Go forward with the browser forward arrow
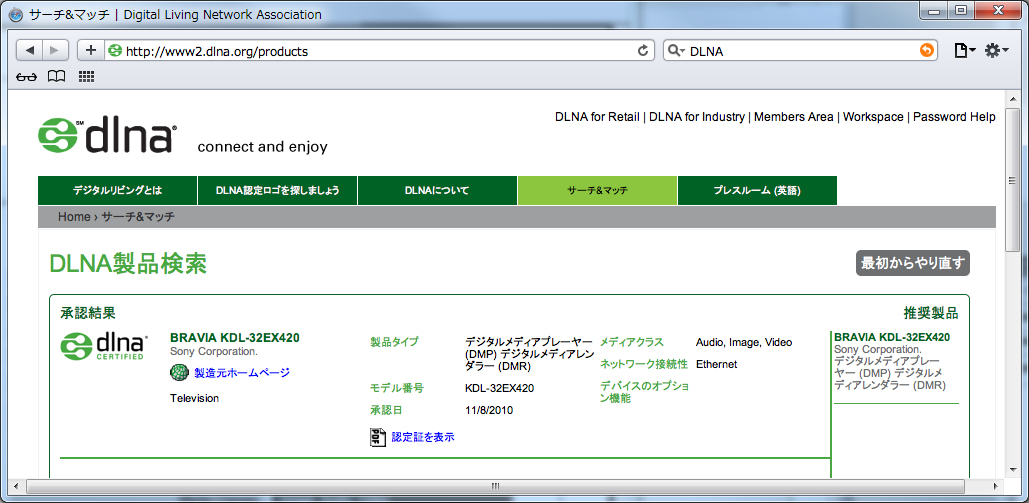Screen dimensions: 1029x503 point(55,51)
